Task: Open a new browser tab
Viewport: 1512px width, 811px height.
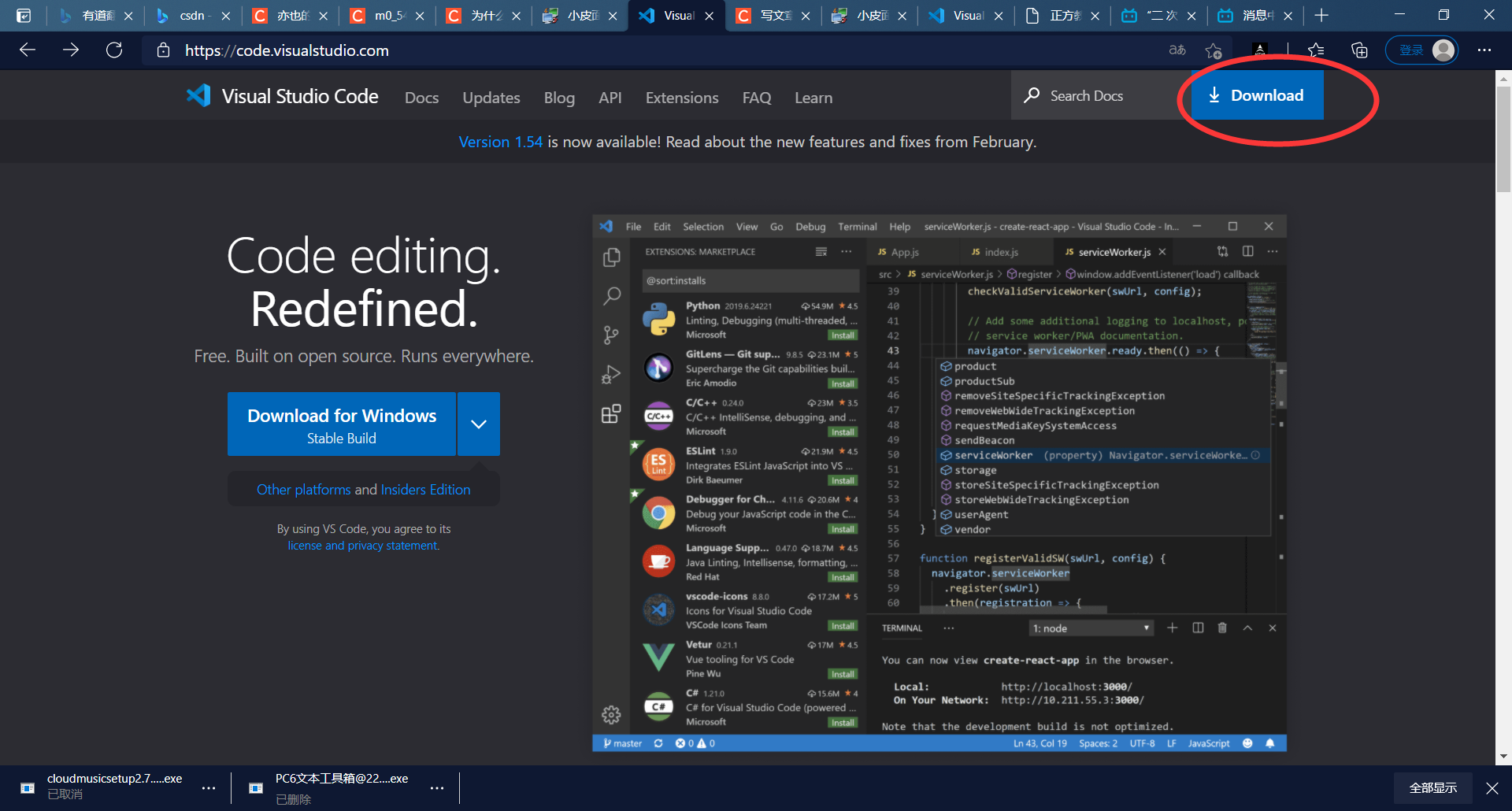Action: [1321, 16]
